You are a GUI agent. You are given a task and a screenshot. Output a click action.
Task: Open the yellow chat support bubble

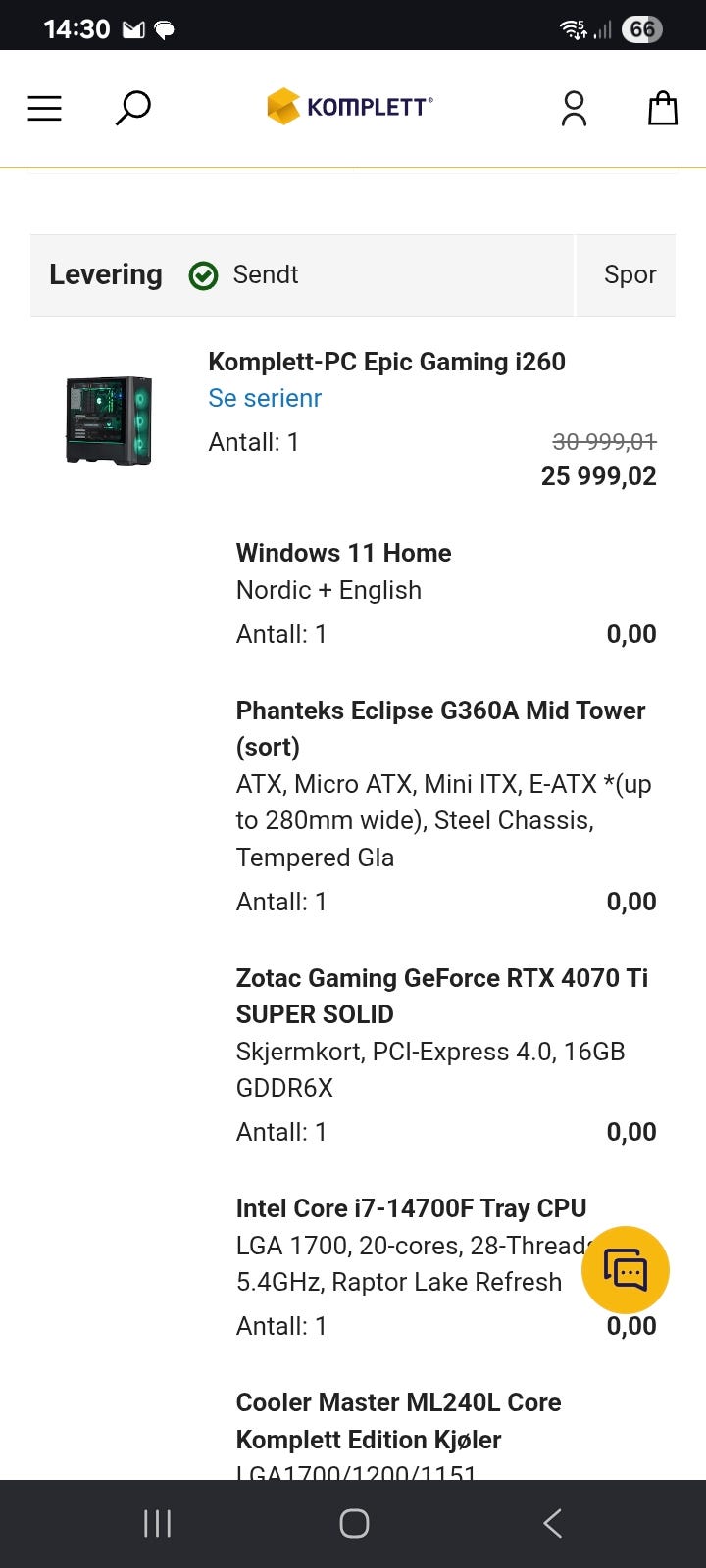pos(626,1270)
